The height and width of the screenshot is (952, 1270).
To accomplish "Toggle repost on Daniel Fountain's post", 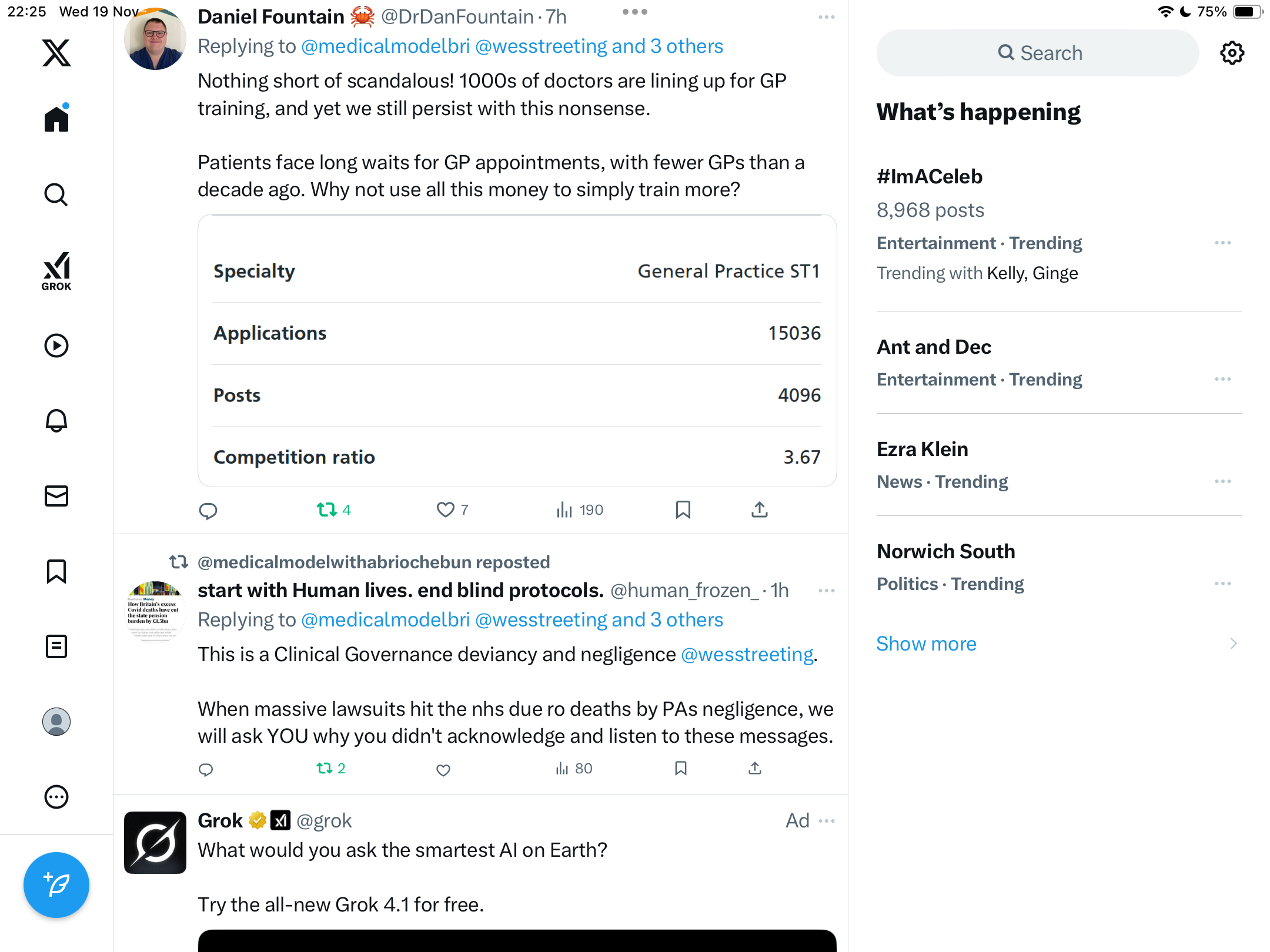I will [x=327, y=509].
